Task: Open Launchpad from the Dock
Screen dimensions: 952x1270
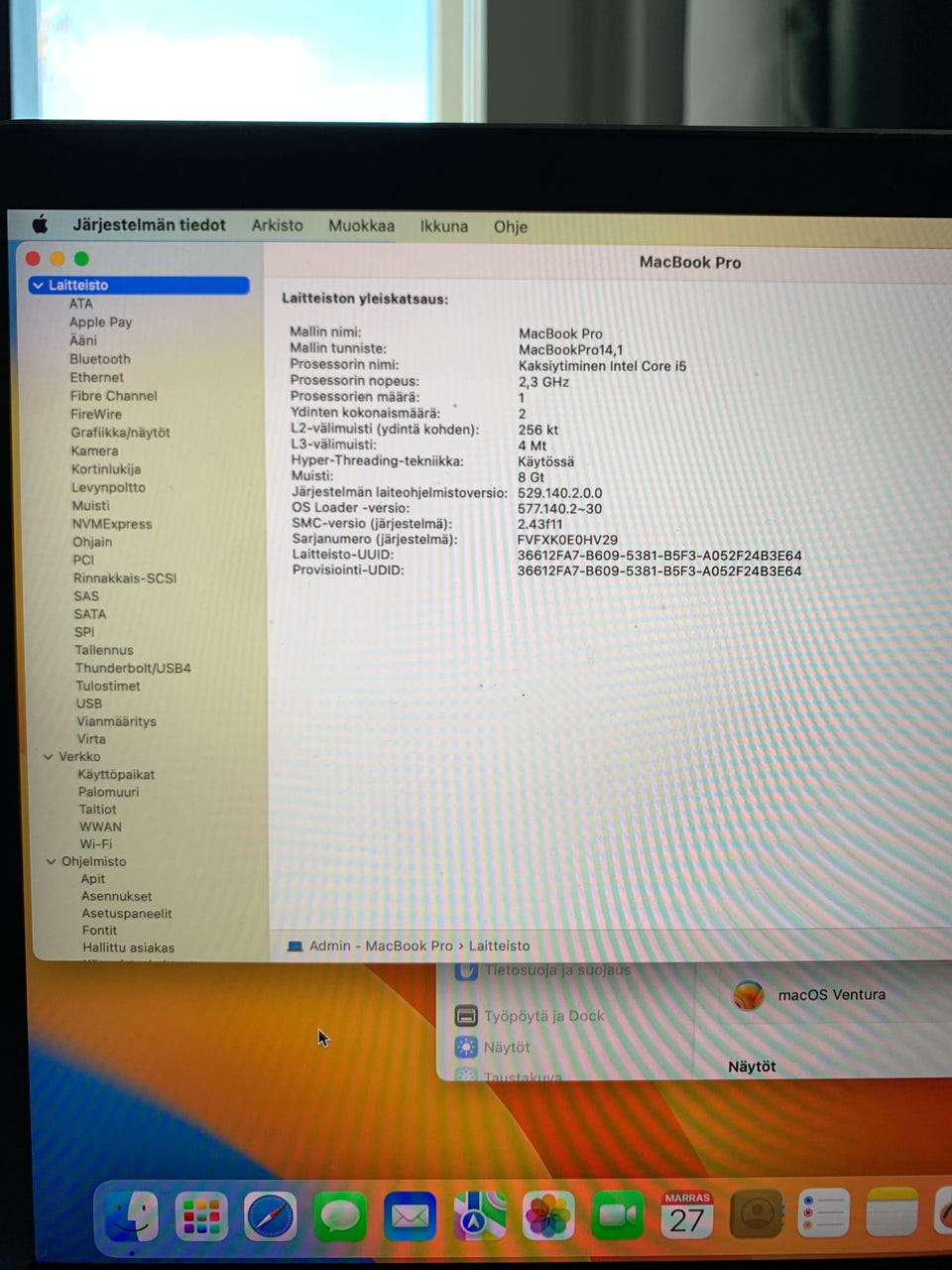Action: [x=201, y=1217]
